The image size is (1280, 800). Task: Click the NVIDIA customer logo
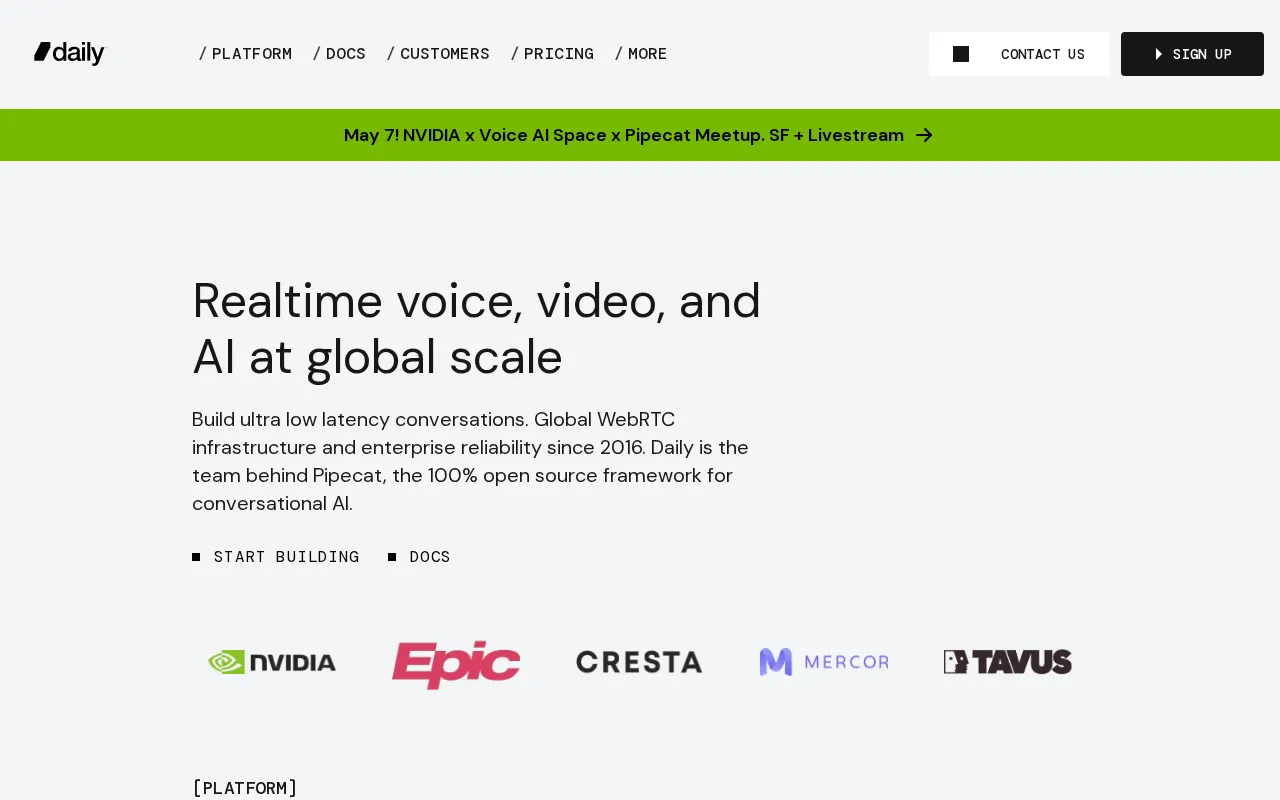click(272, 662)
